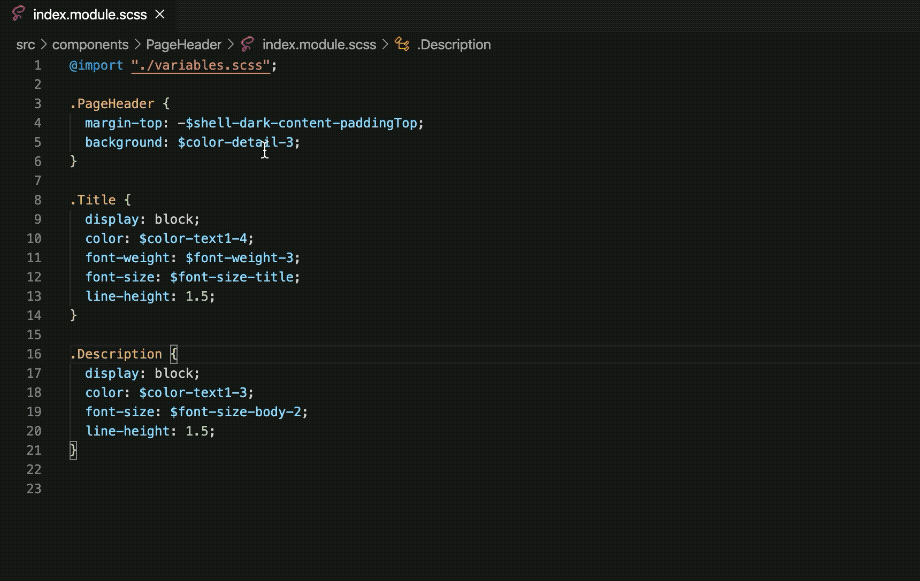
Task: Expand breadcrumb chevron after src
Action: [x=43, y=45]
